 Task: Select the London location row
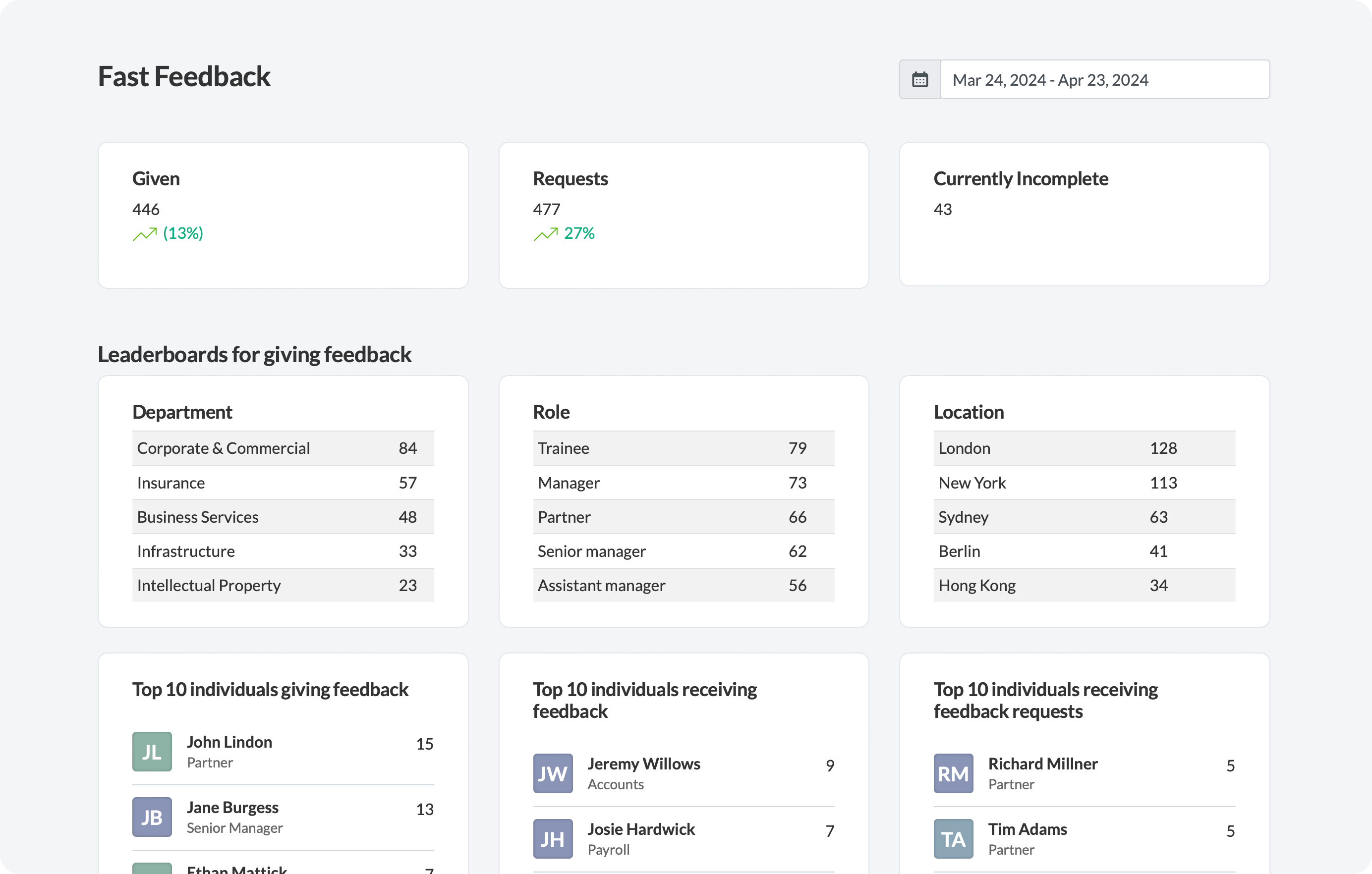pos(1084,448)
